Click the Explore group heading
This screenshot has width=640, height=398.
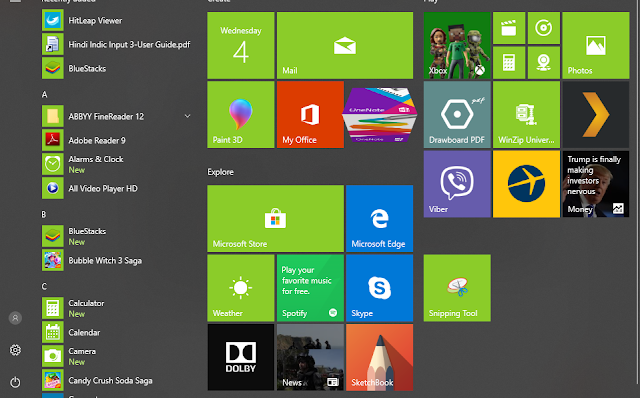[220, 172]
